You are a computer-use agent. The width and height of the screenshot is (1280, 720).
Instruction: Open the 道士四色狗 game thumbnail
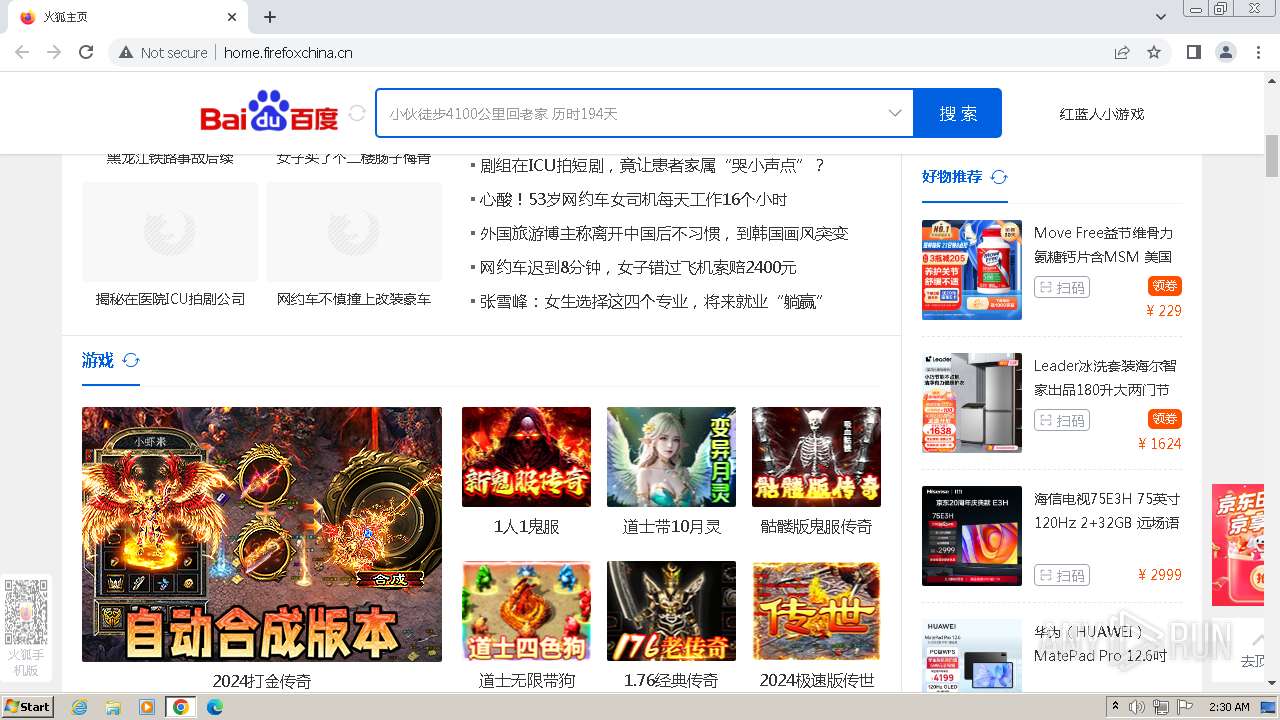pos(526,611)
